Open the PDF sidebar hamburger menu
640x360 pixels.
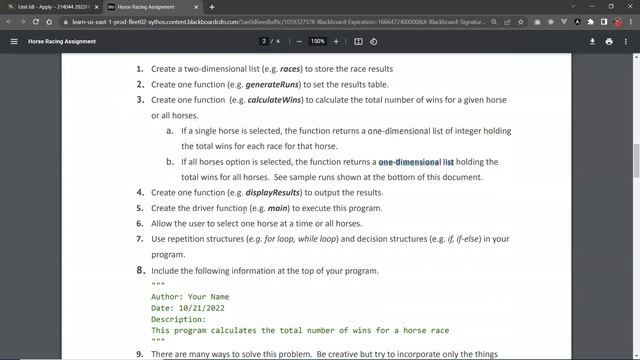(14, 41)
